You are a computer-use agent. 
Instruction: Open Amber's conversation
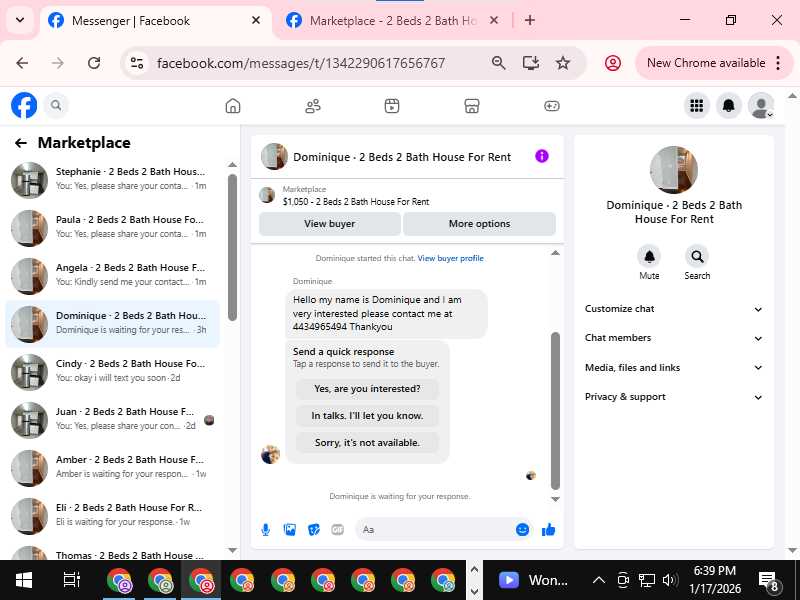pyautogui.click(x=113, y=467)
